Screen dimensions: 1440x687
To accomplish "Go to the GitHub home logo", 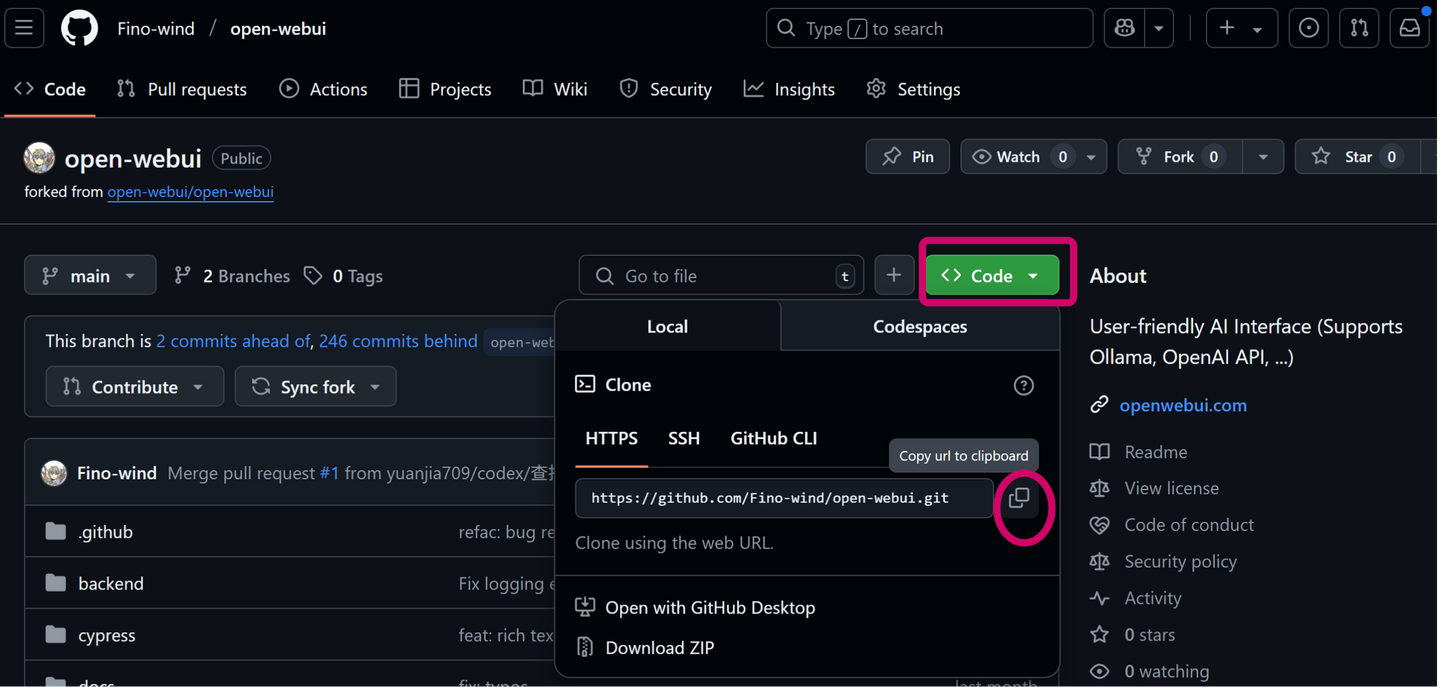I will (79, 28).
